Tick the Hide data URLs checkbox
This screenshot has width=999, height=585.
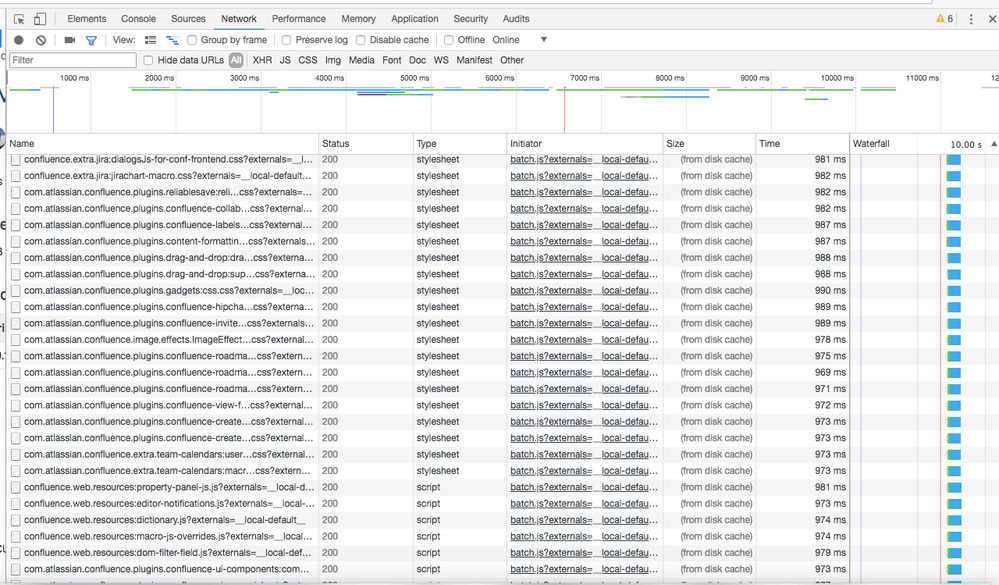click(x=149, y=60)
